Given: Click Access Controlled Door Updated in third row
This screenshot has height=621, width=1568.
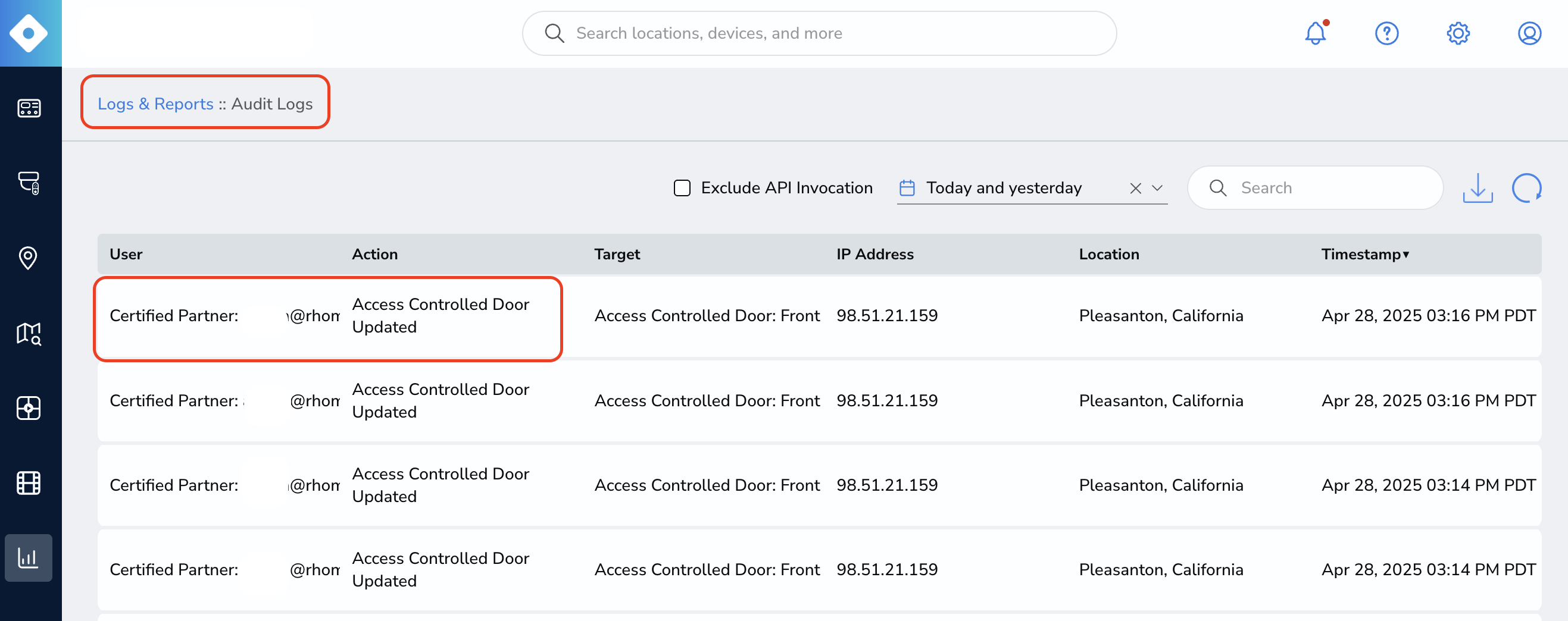Looking at the screenshot, I should [x=441, y=485].
